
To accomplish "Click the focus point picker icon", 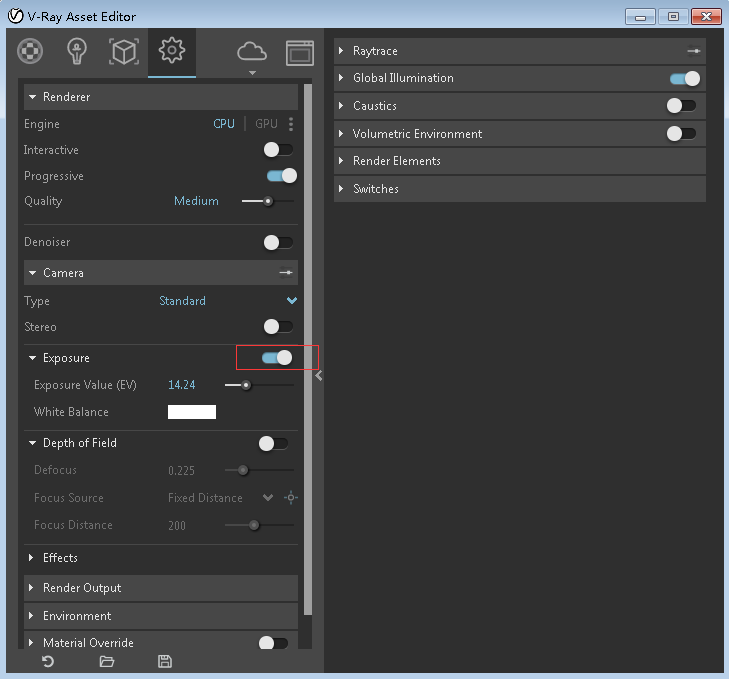I will (291, 498).
